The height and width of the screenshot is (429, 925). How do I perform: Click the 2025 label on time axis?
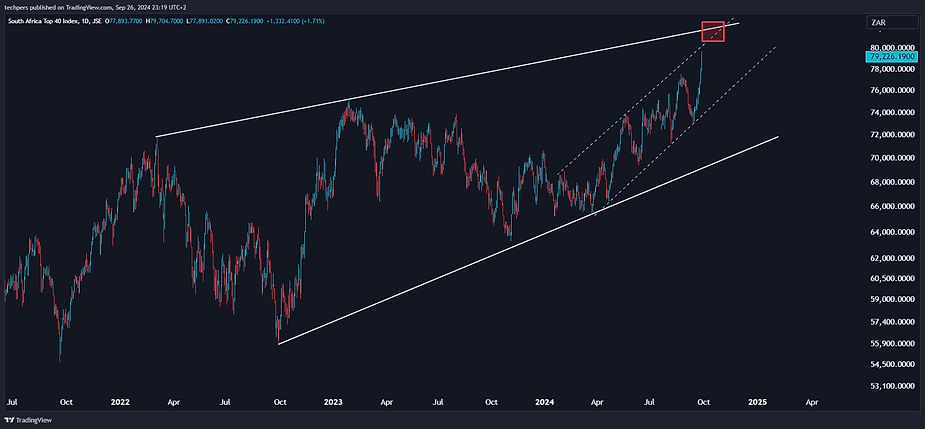tap(757, 402)
